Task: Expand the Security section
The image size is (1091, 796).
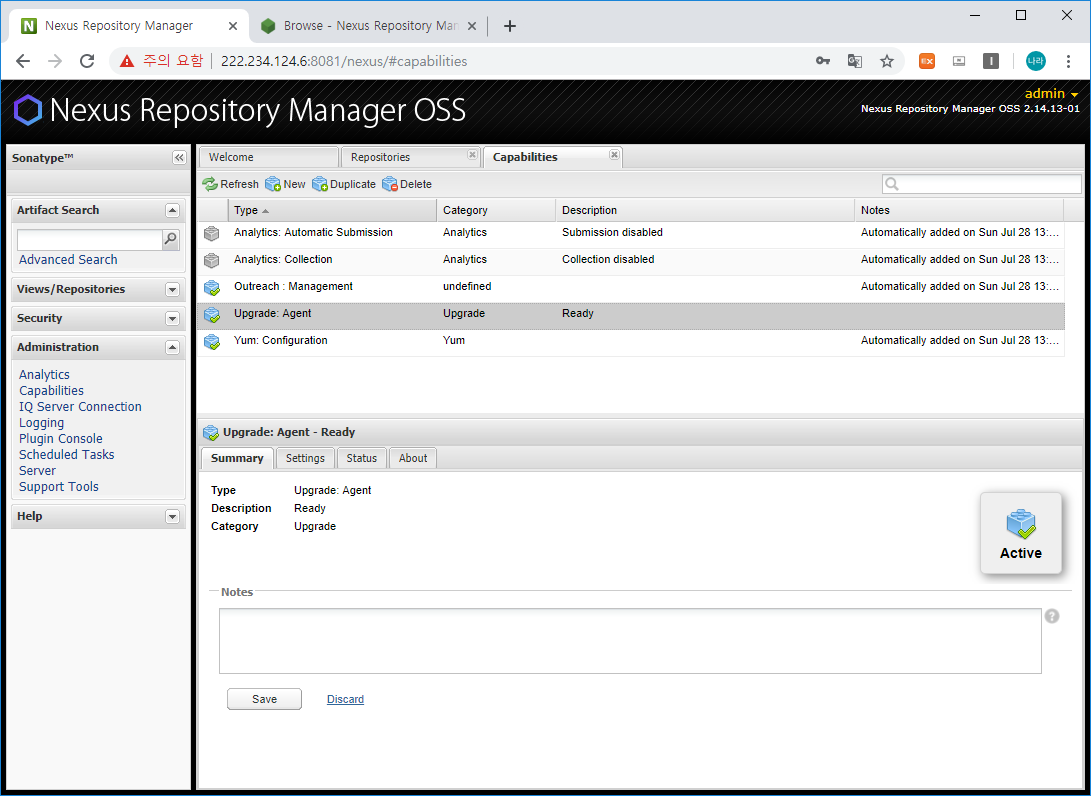Action: tap(172, 319)
